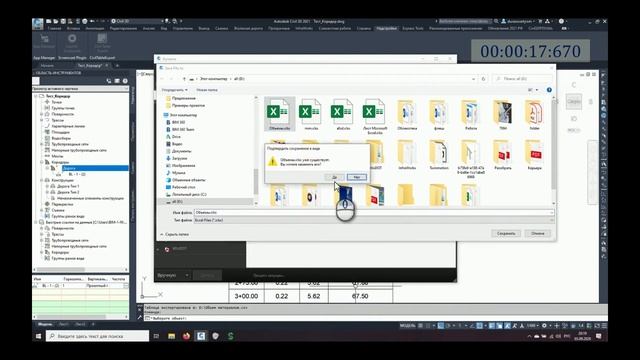Select the Карьер folder
The height and width of the screenshot is (360, 640).
(534, 155)
